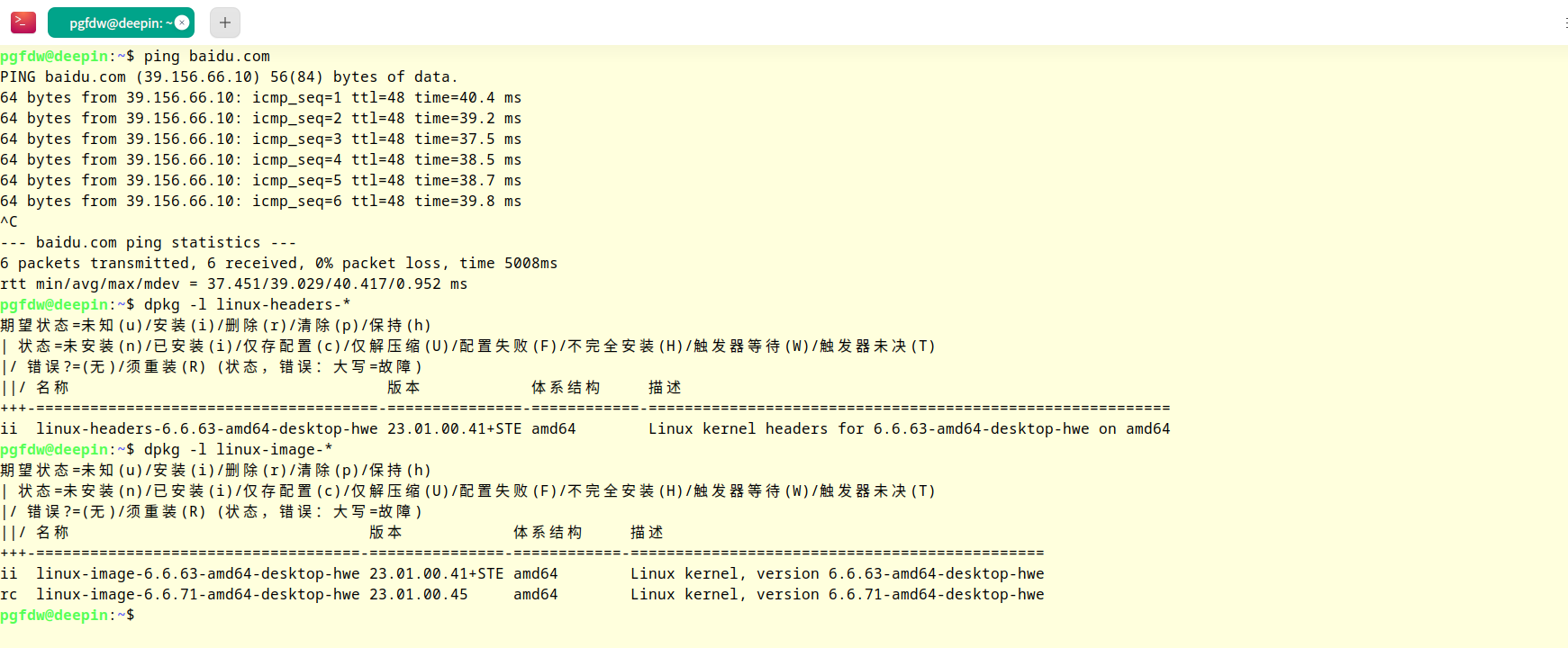Image resolution: width=1568 pixels, height=648 pixels.
Task: Click the icmp_seq=4 ping reply line
Action: [261, 159]
